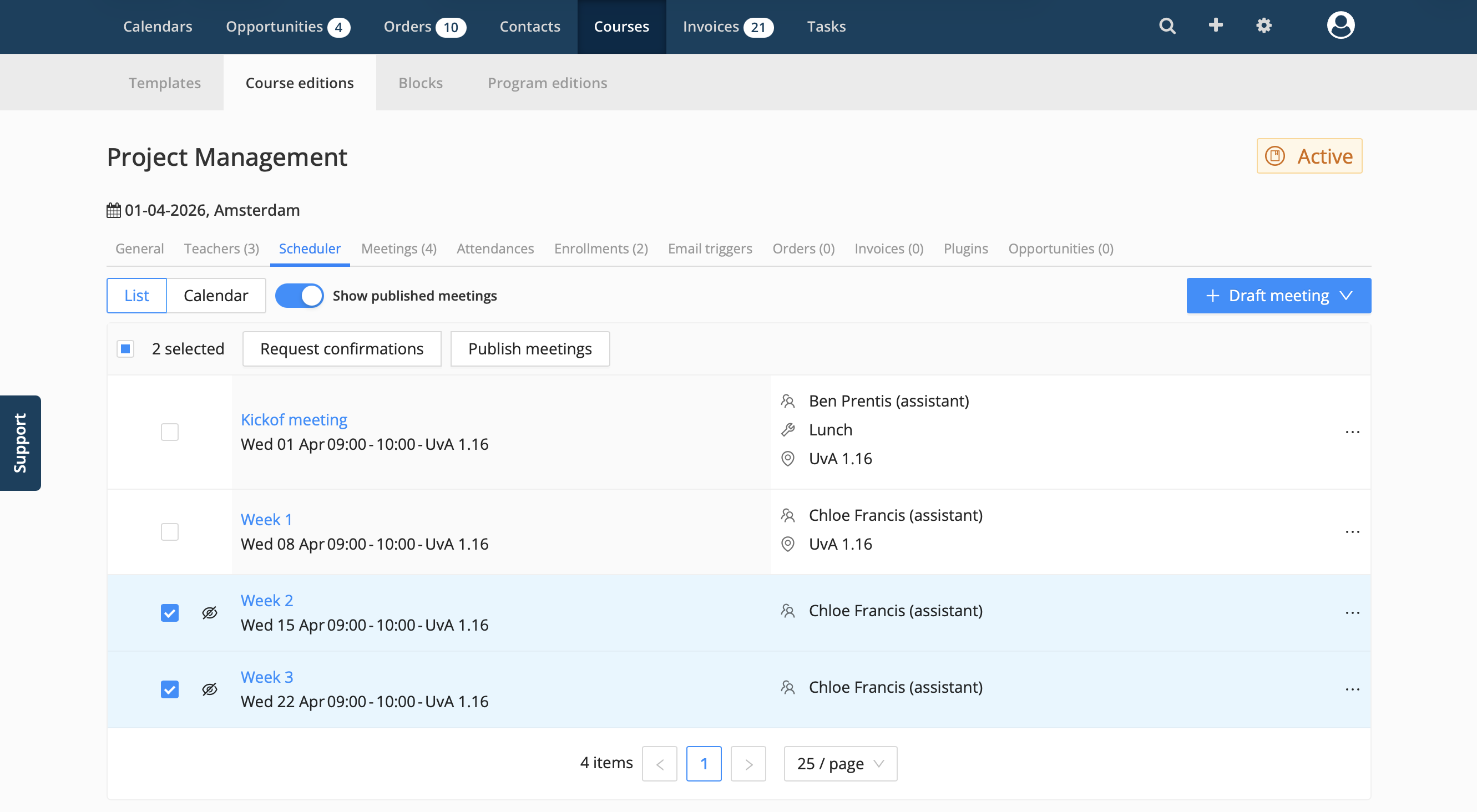Image resolution: width=1477 pixels, height=812 pixels.
Task: Open Tasks in top navigation
Action: (x=826, y=27)
